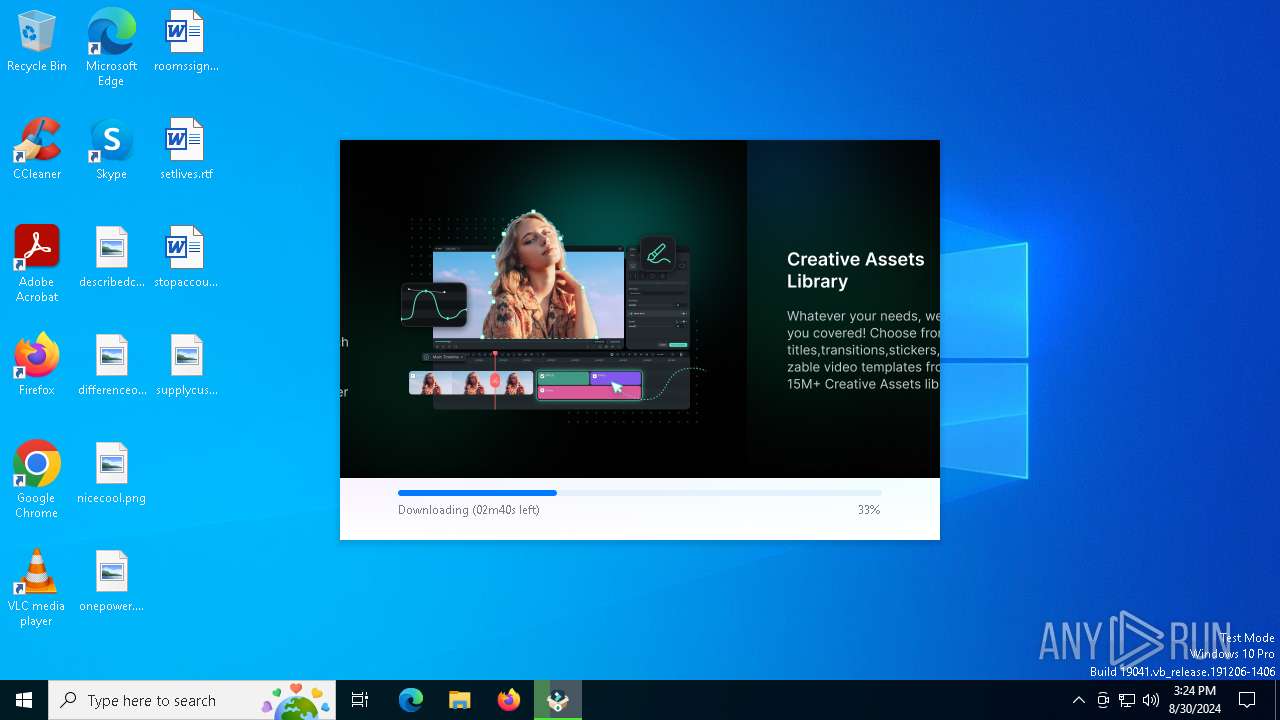Open the Action Center notifications
The image size is (1280, 720).
click(x=1247, y=700)
